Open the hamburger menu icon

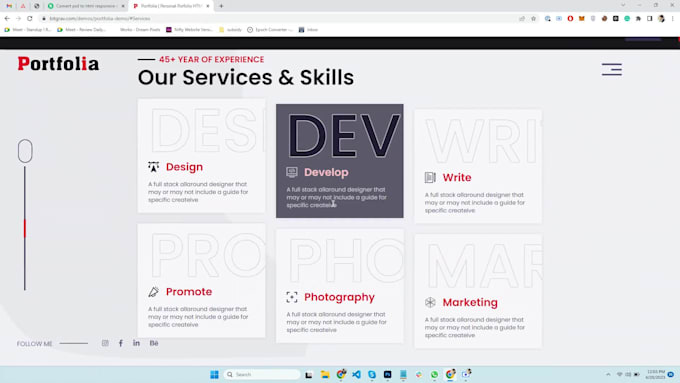[611, 69]
